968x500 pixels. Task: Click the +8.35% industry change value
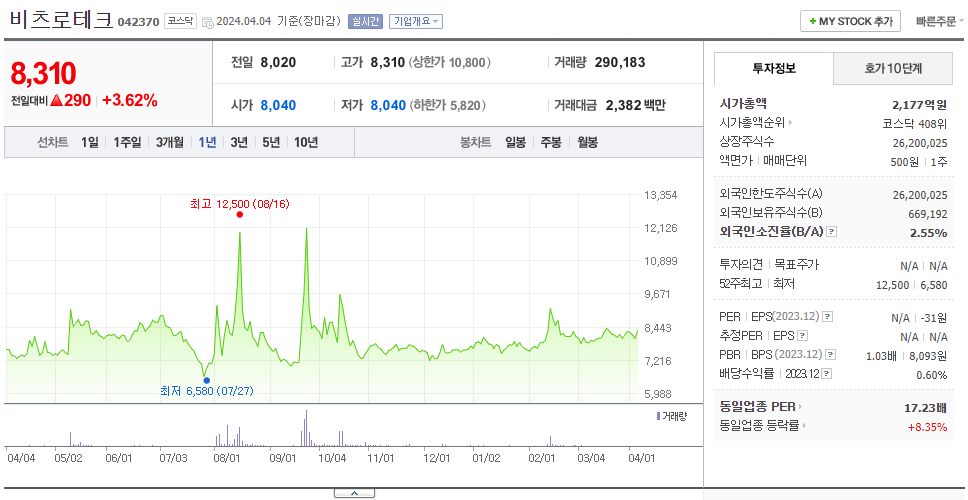point(927,427)
